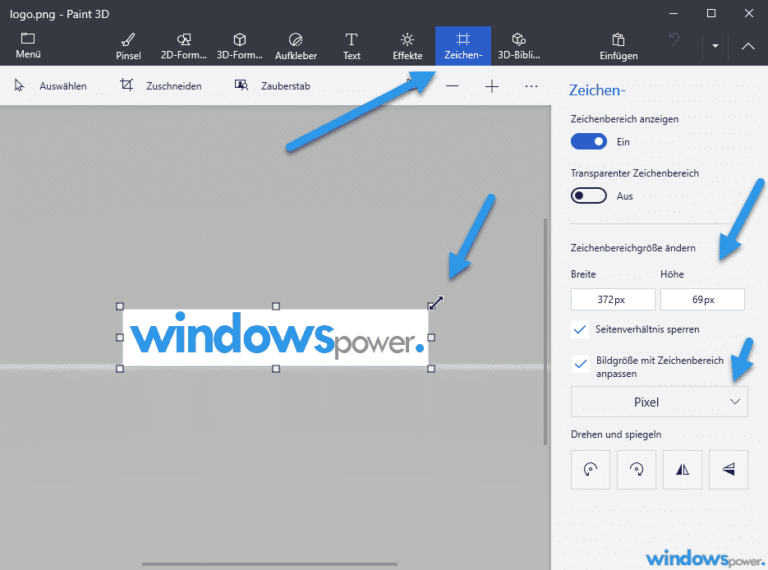Open the Menü folder button
This screenshot has width=768, height=570.
(x=28, y=46)
